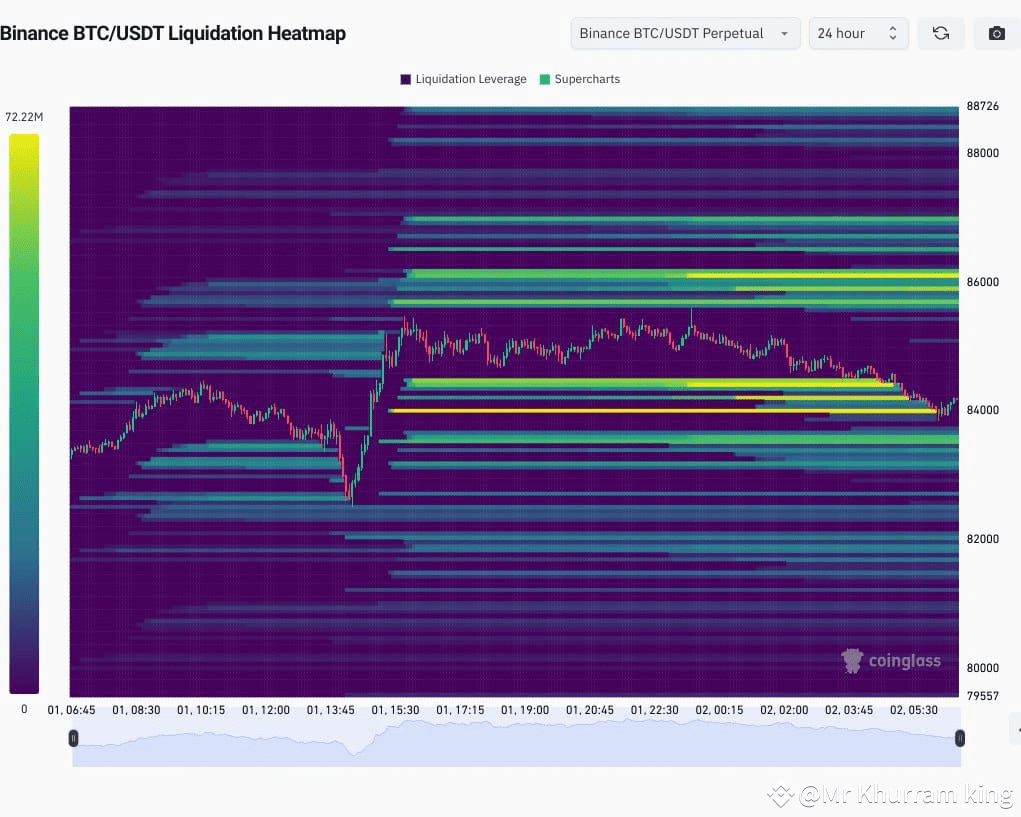Toggle the Liquidation Leverage overlay
The height and width of the screenshot is (817, 1021).
462,79
